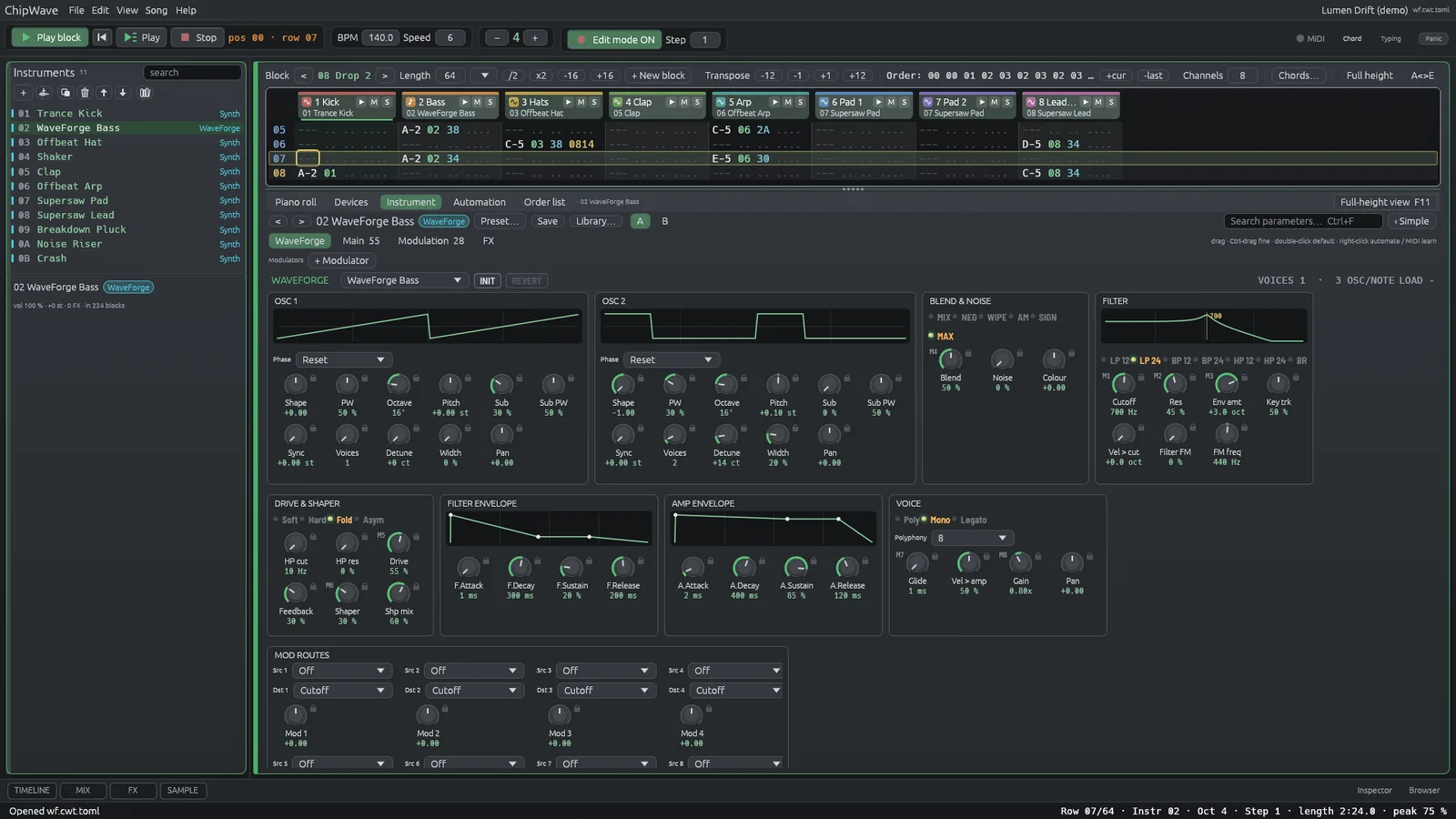Open OSC 1 Phase Reset dropdown
The height and width of the screenshot is (819, 1456).
343,359
